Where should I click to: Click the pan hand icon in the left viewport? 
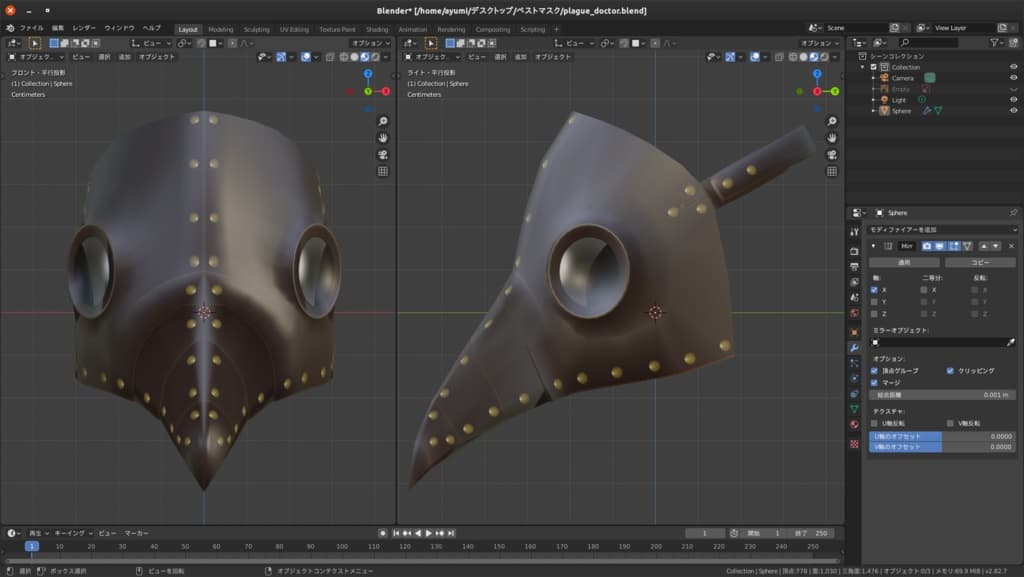pos(383,138)
